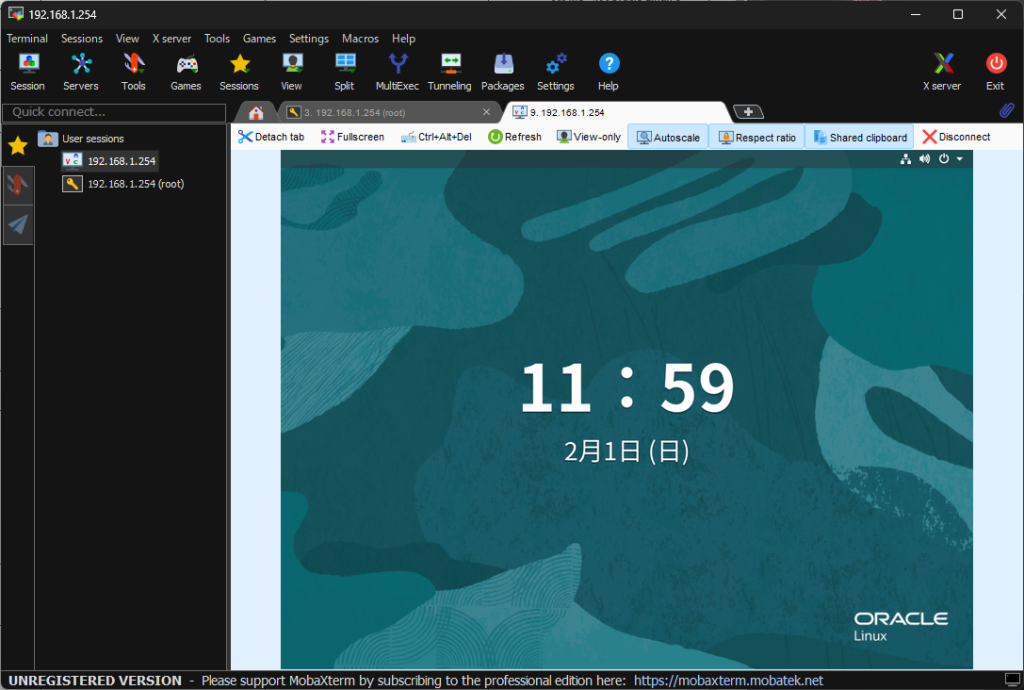1024x690 pixels.
Task: Click the X server icon
Action: click(941, 71)
